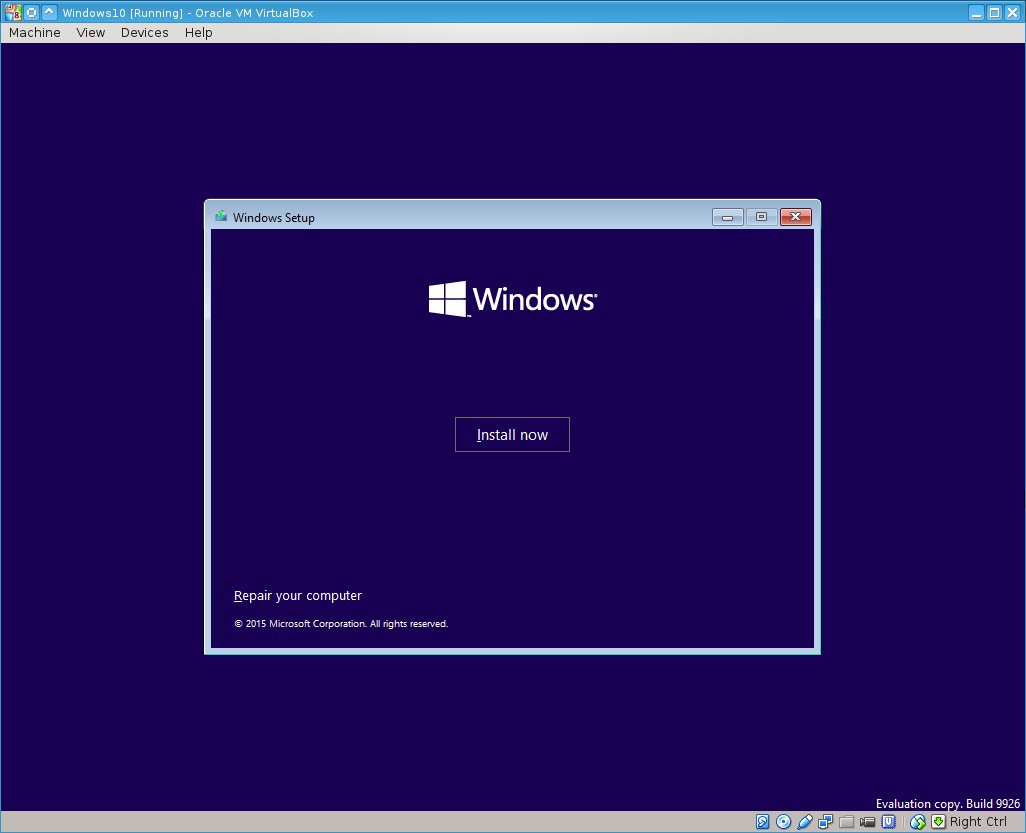Click the VirtualBox window menu icon in title bar
1026x833 pixels.
(x=13, y=12)
